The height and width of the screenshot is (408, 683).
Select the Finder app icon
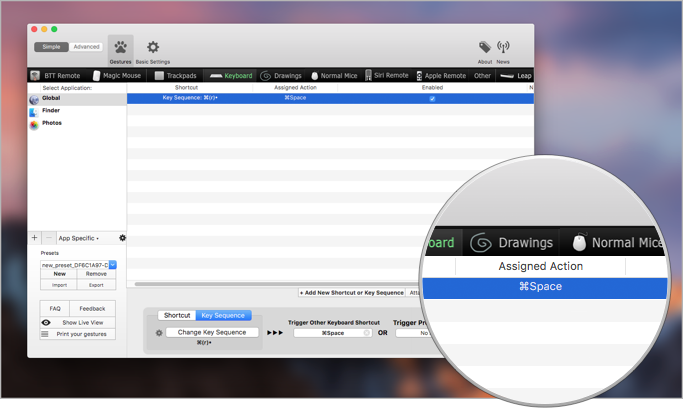coord(34,112)
